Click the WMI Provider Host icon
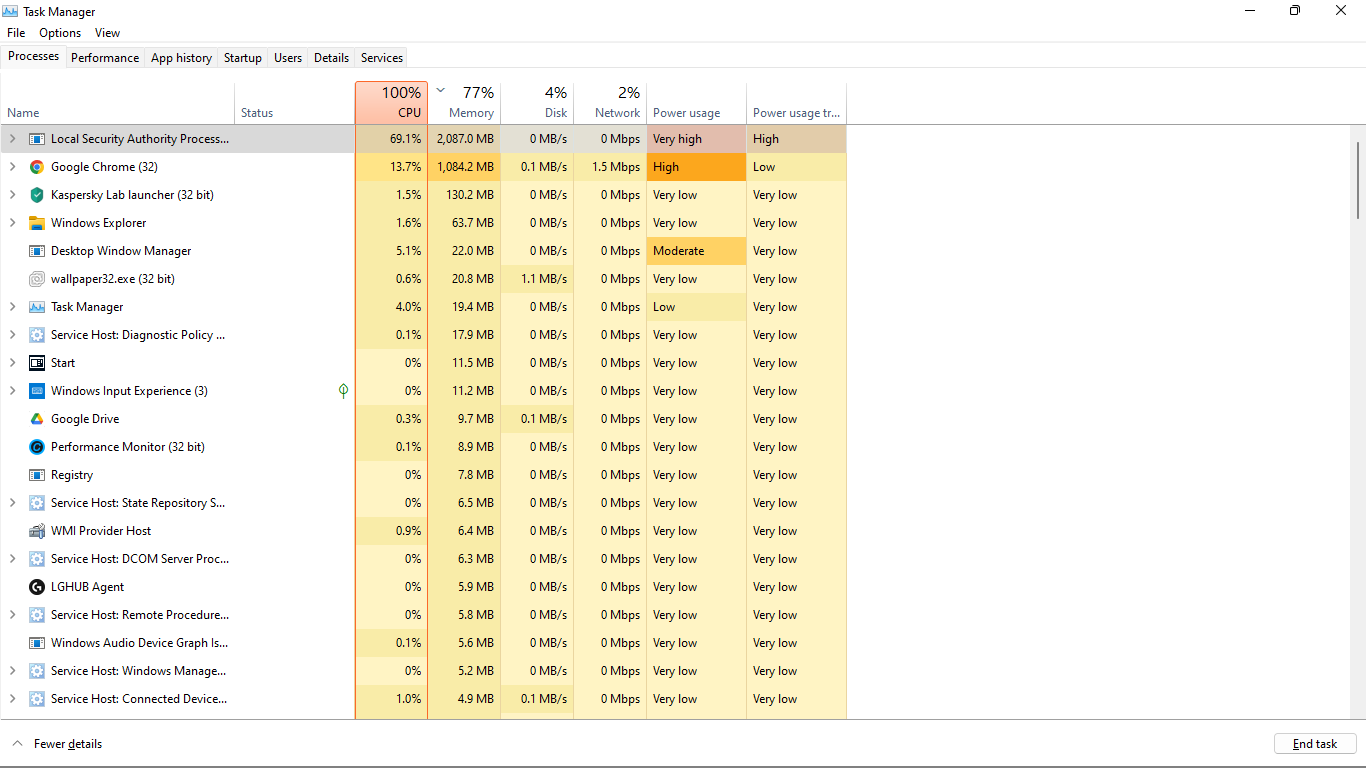The image size is (1366, 768). pyautogui.click(x=37, y=531)
